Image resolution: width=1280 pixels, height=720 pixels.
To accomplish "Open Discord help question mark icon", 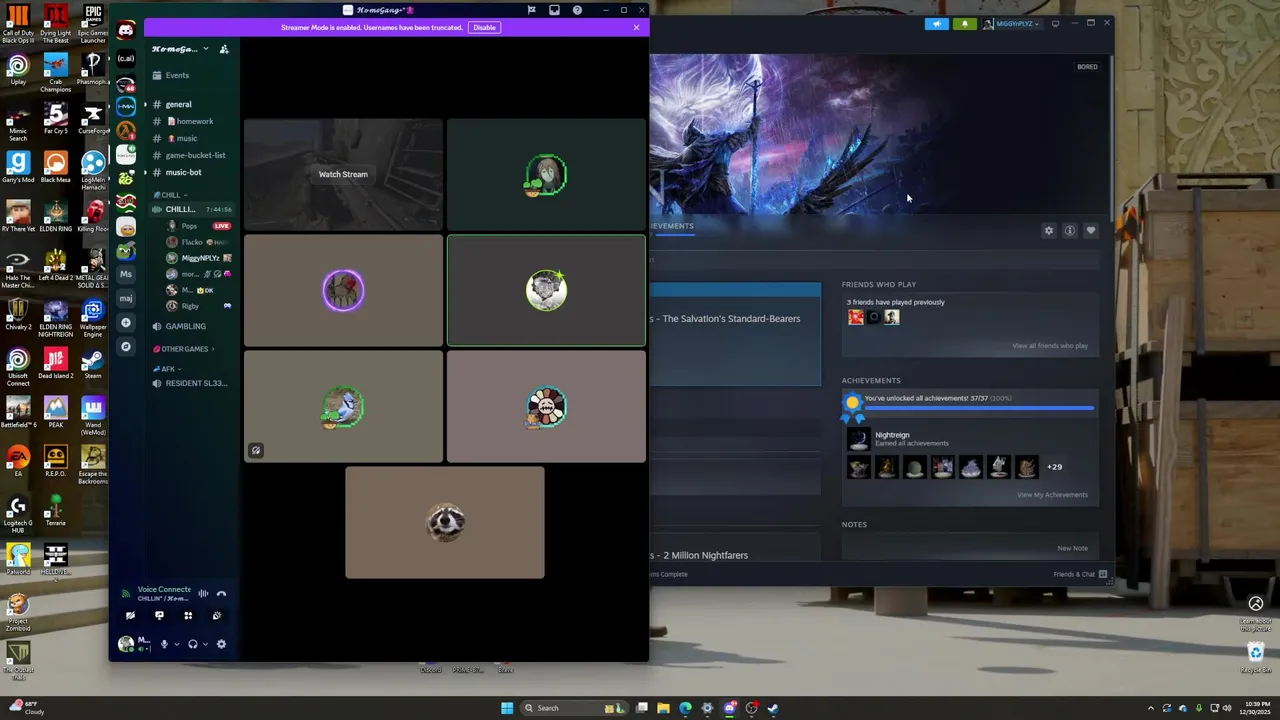I will pyautogui.click(x=577, y=10).
